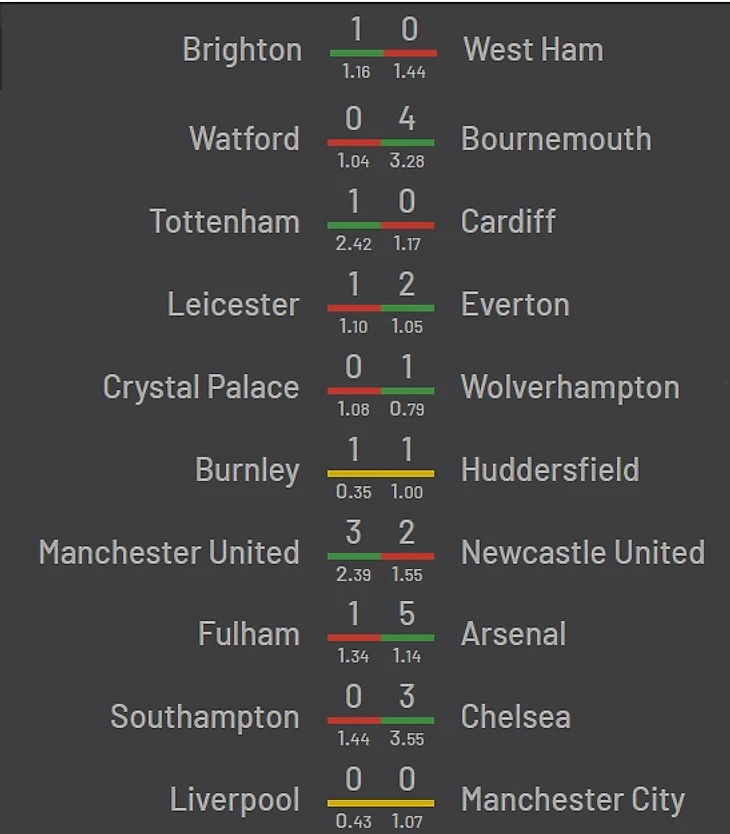Viewport: 730px width, 834px height.
Task: Select the Newcastle United team link
Action: 583,552
